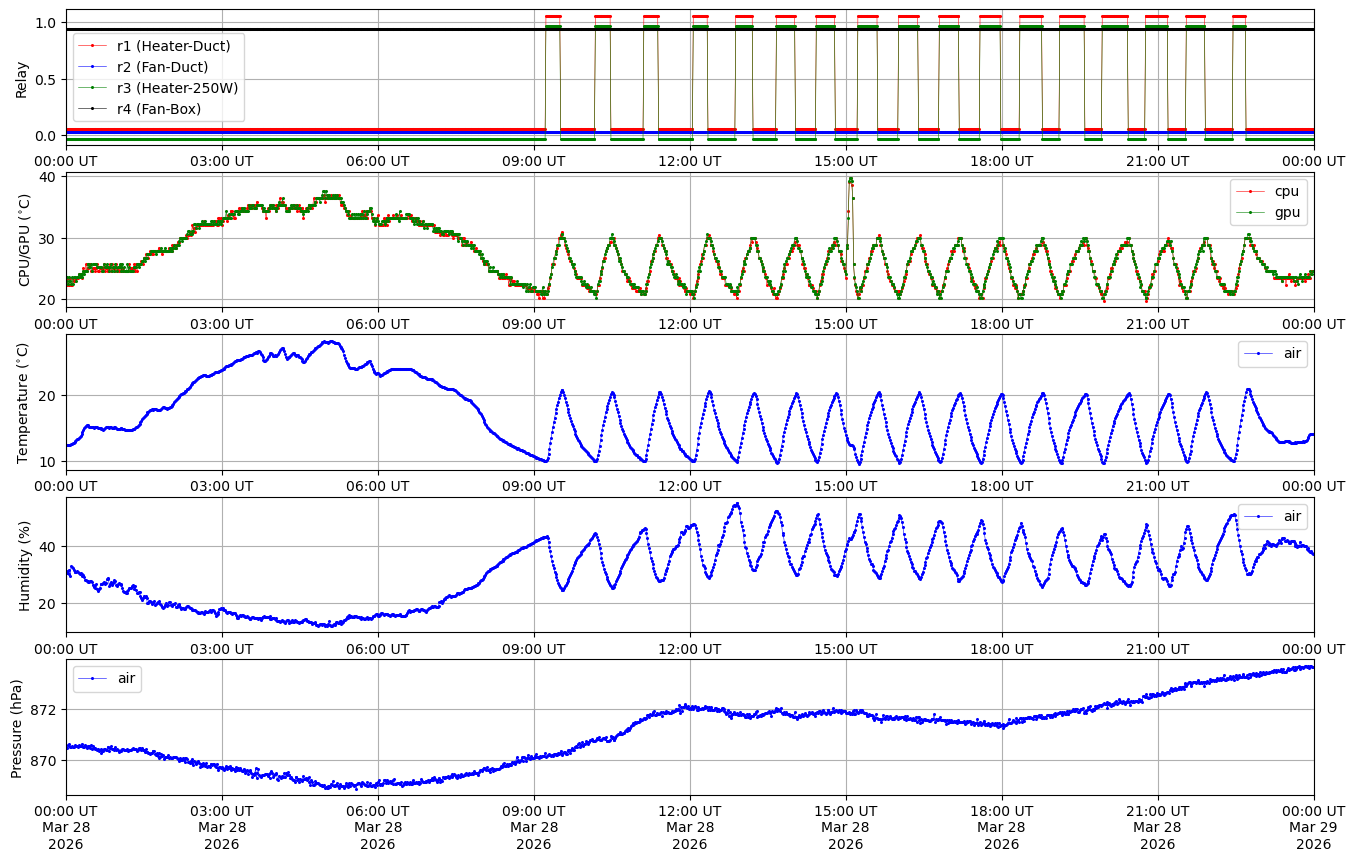Click the air legend in the Pressure plot
1355x861 pixels.
pos(127,678)
